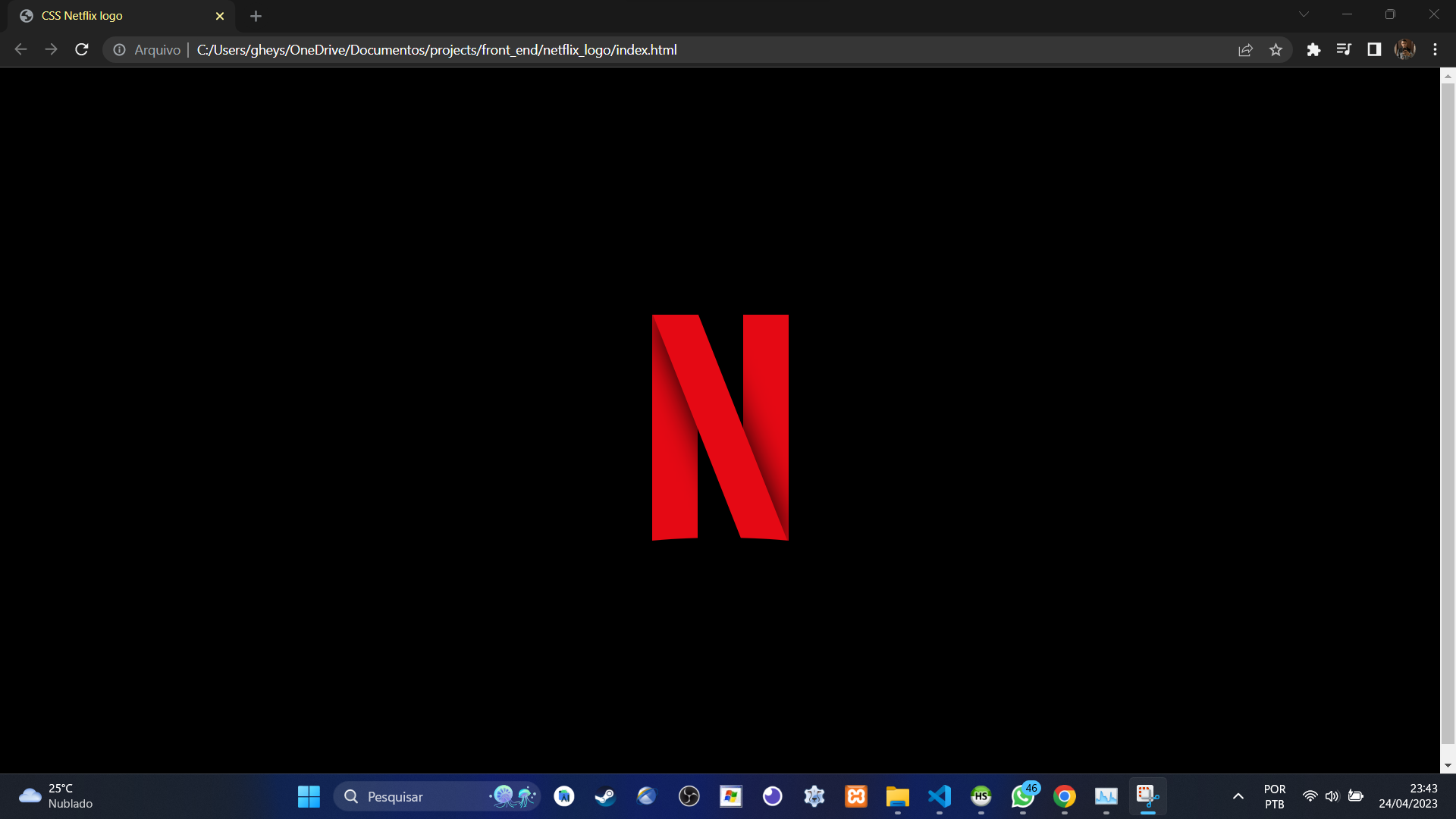View site information icon beside Arquivo

(x=119, y=50)
